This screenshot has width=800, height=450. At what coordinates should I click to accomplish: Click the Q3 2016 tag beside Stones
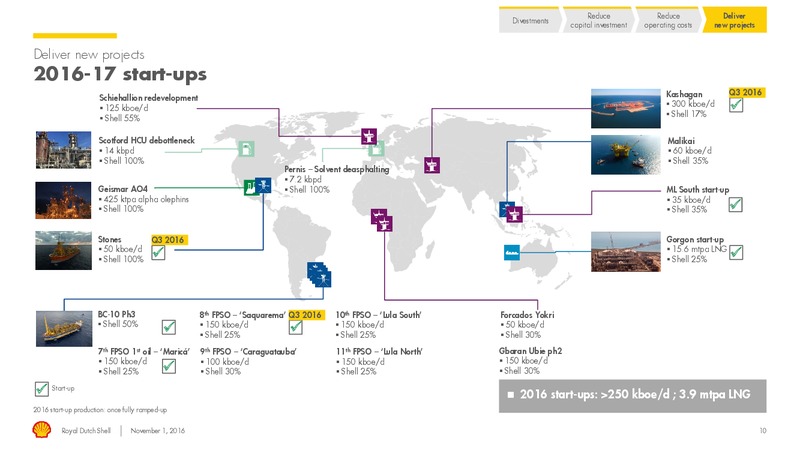167,240
